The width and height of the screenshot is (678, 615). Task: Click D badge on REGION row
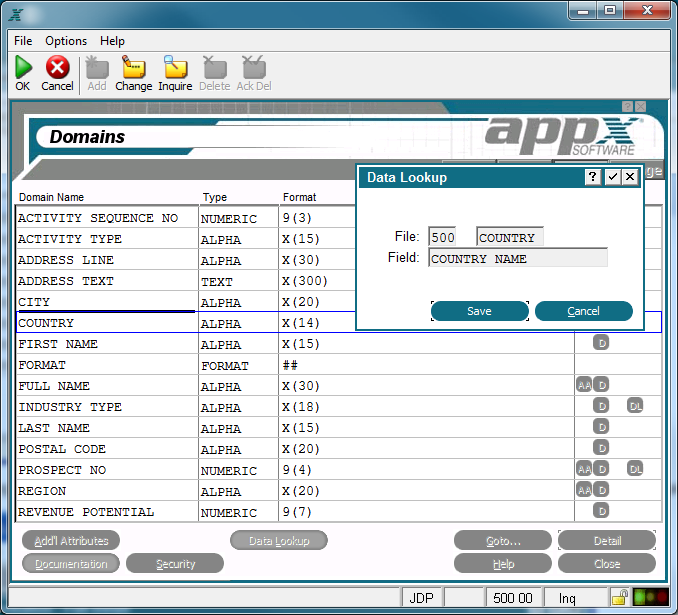click(x=601, y=490)
